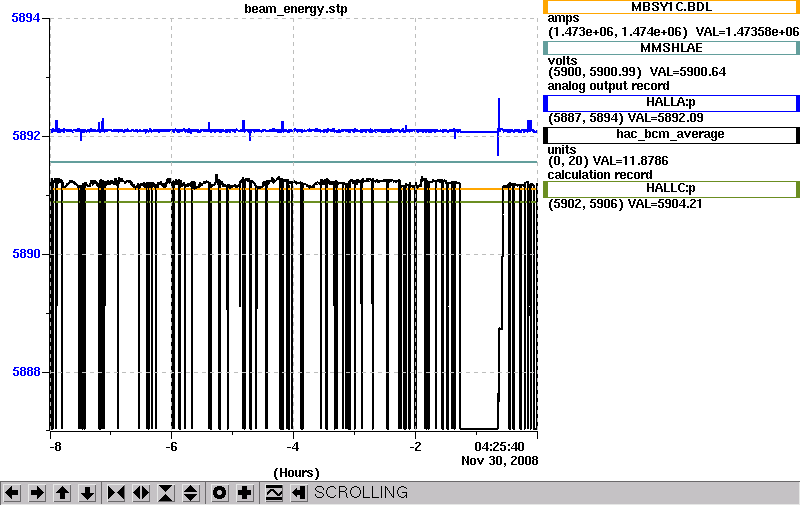Click the 'volts' units label
Screen dimensions: 800x505
pyautogui.click(x=562, y=61)
